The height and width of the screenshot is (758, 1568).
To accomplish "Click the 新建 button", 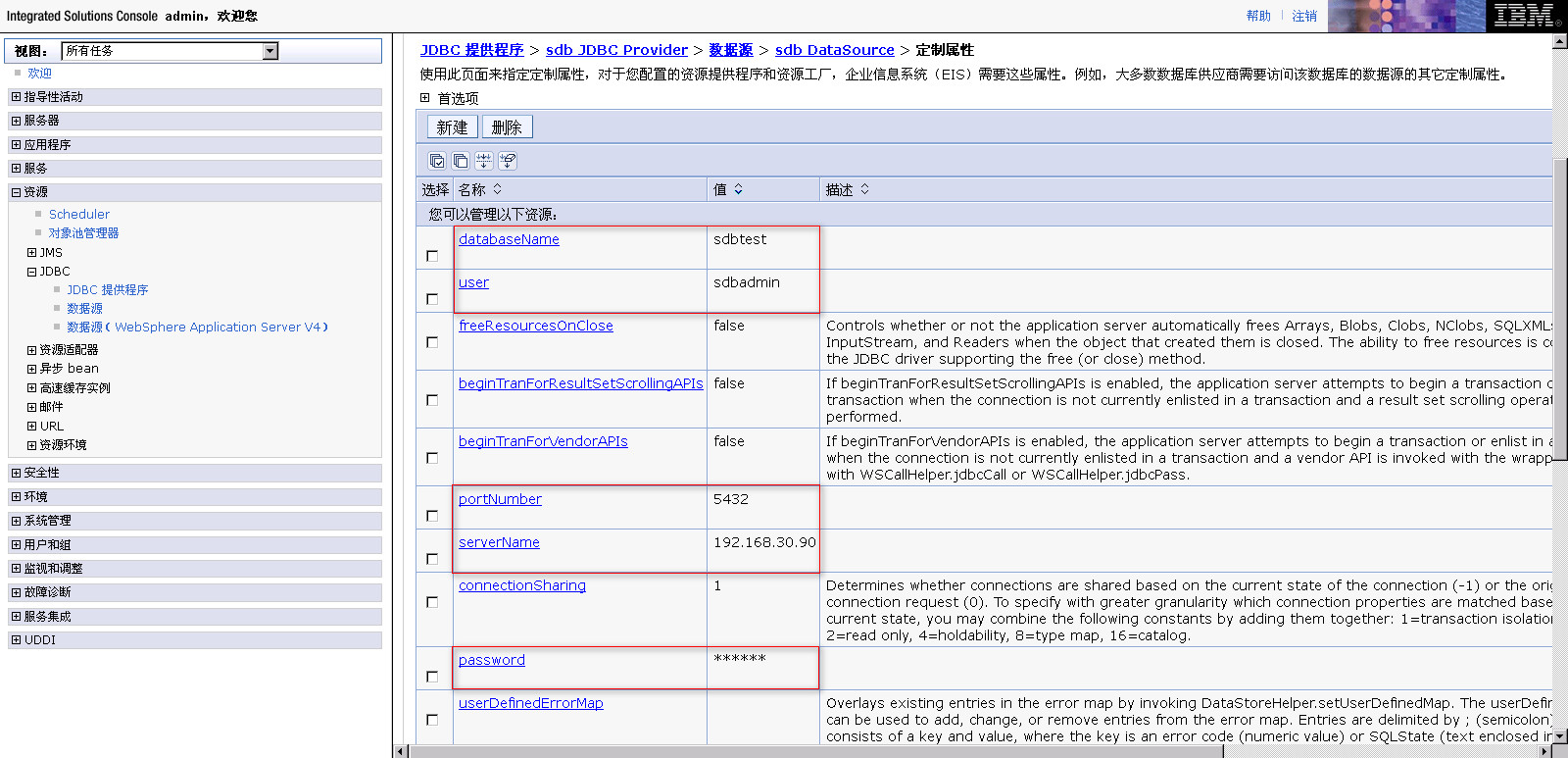I will 452,127.
